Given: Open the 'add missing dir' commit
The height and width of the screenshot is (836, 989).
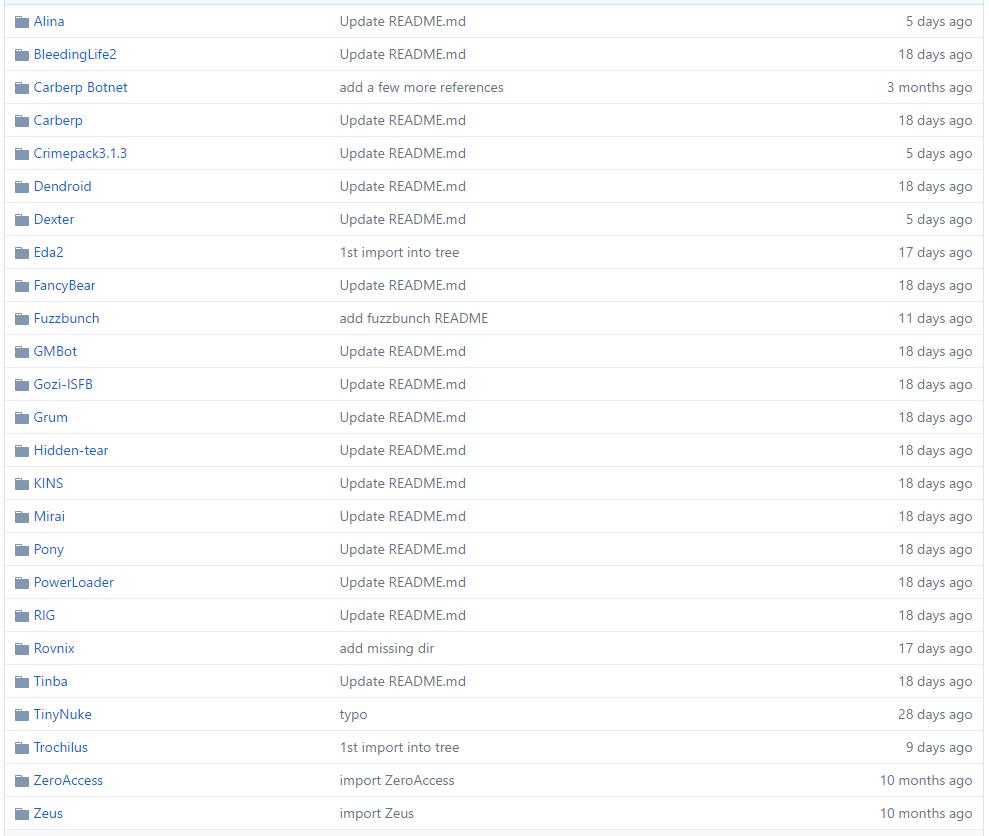Looking at the screenshot, I should (386, 648).
